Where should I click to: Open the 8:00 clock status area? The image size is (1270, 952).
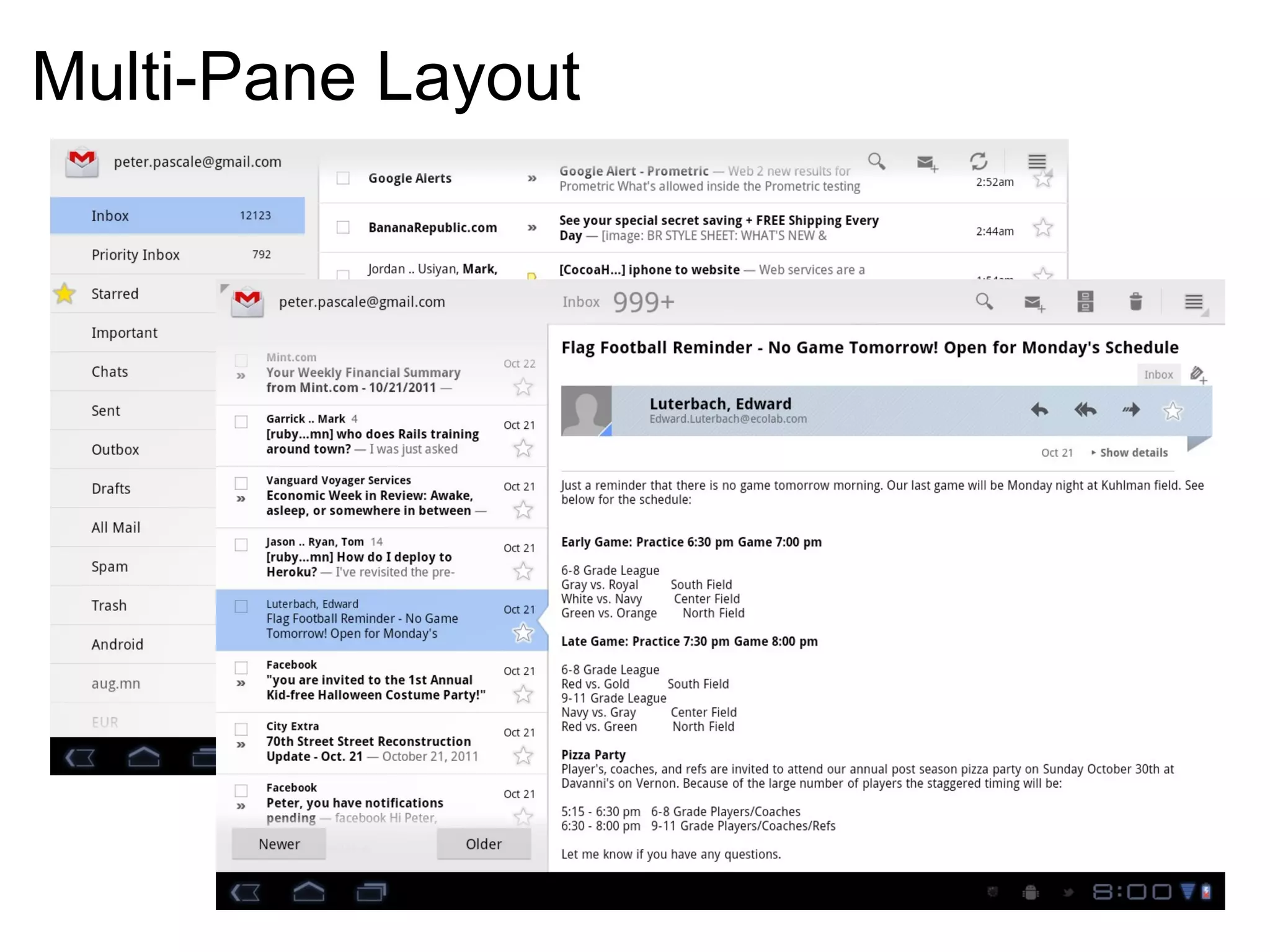click(x=1132, y=892)
